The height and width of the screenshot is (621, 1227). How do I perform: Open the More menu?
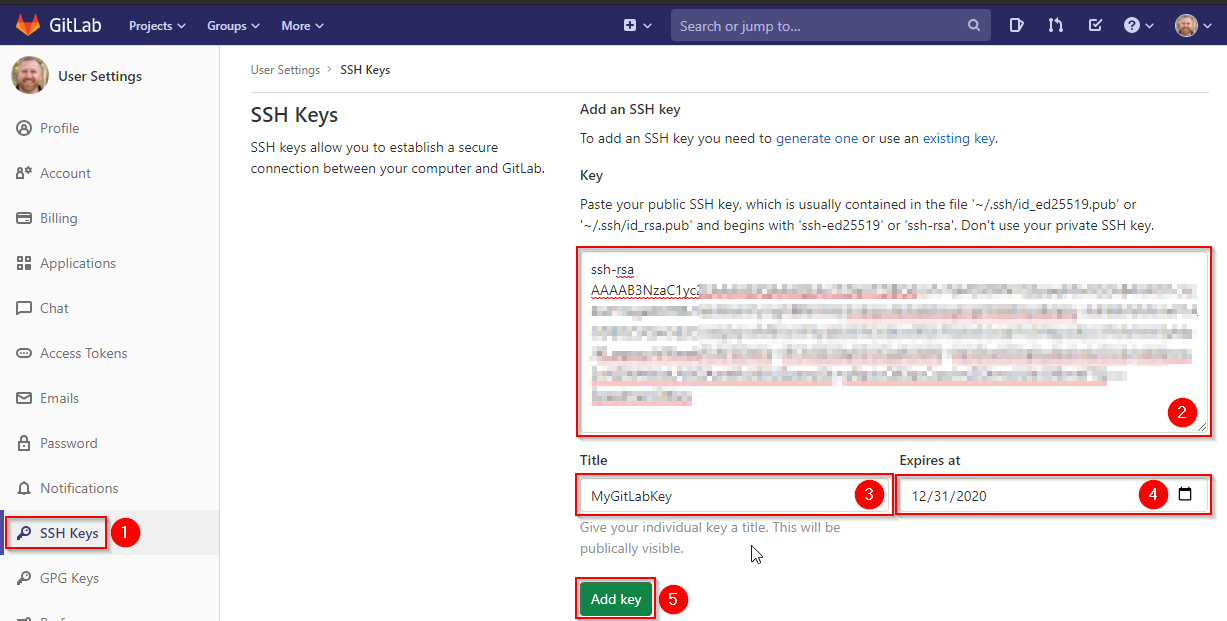[x=302, y=26]
